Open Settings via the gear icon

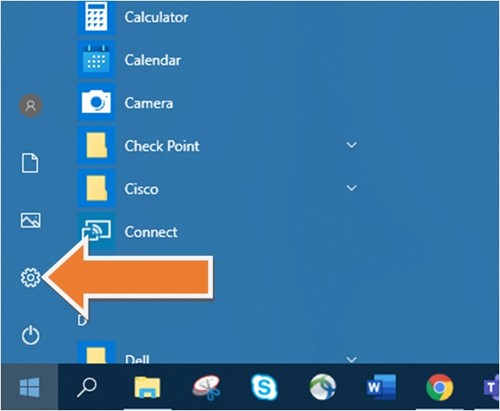point(30,277)
